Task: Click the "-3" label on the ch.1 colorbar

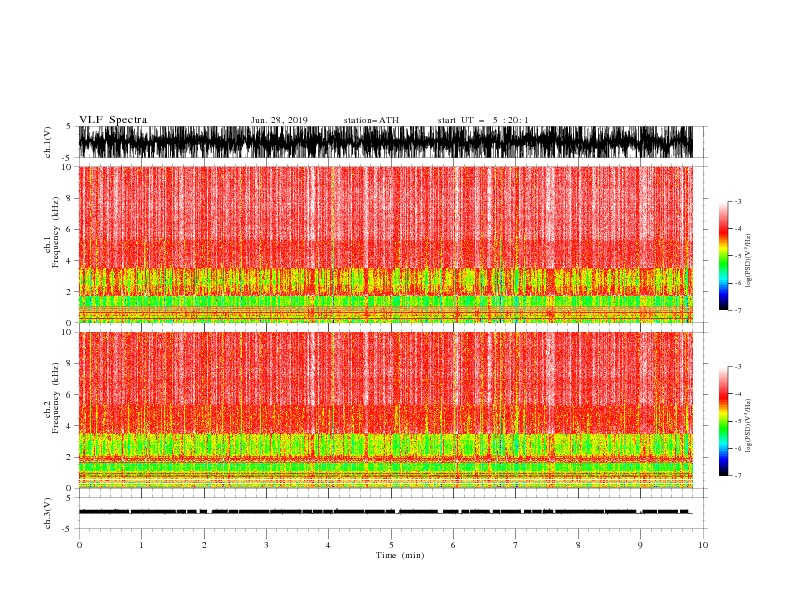Action: click(738, 201)
